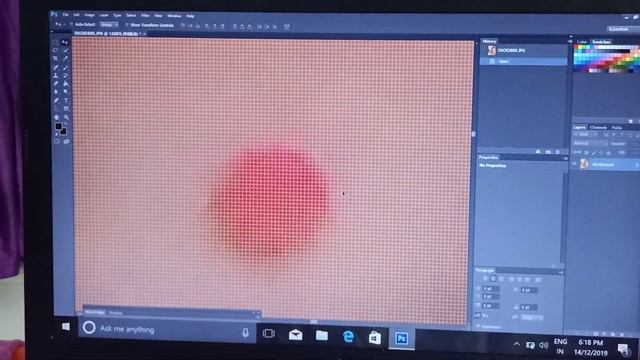Open the Layer menu

point(104,15)
